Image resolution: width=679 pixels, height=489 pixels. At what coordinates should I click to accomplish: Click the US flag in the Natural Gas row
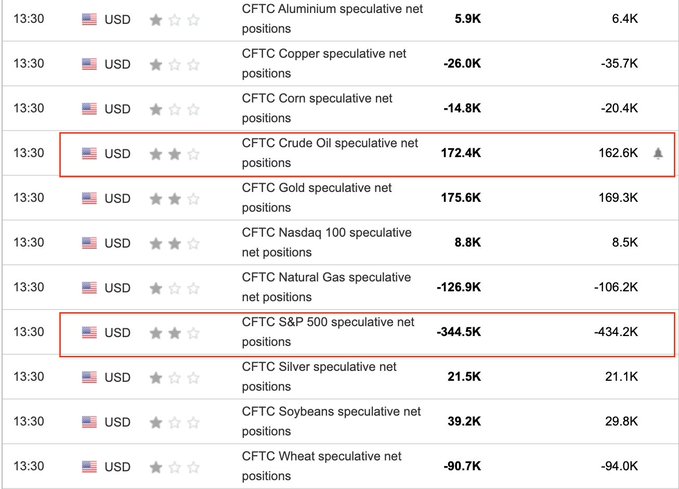[x=89, y=288]
